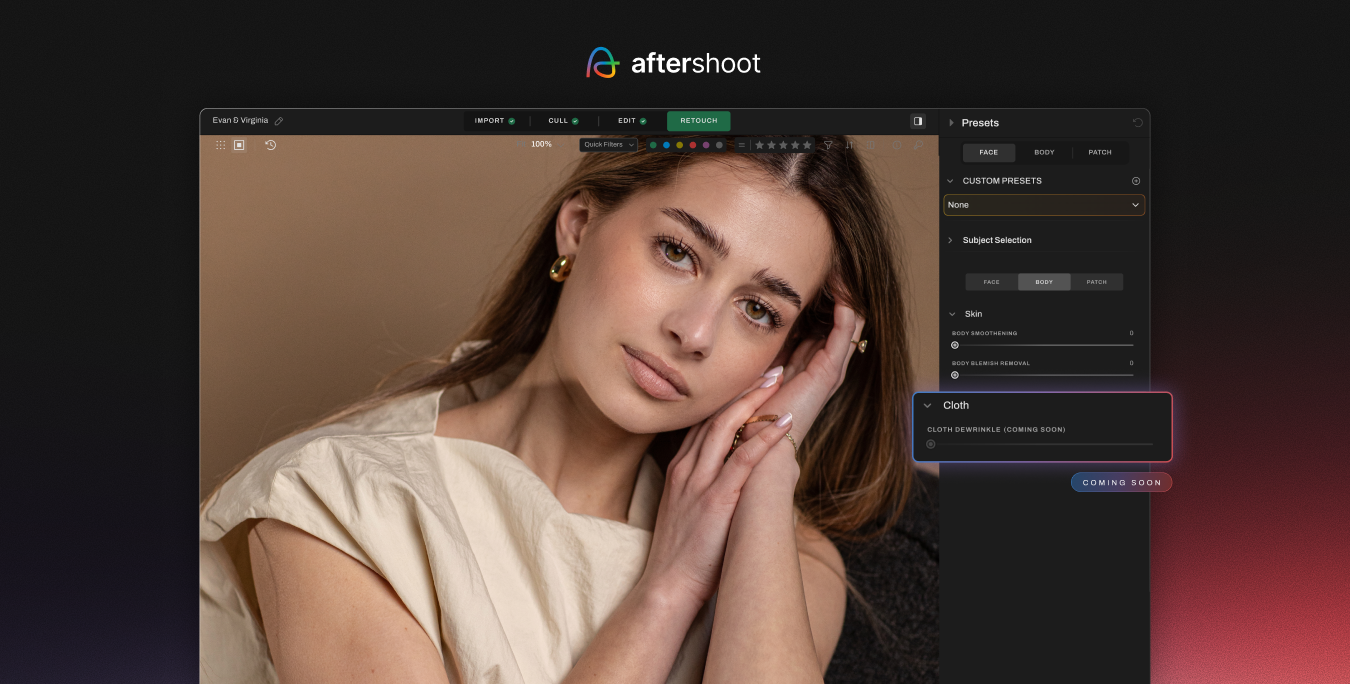Filter by the green color label
1350x684 pixels.
653,145
